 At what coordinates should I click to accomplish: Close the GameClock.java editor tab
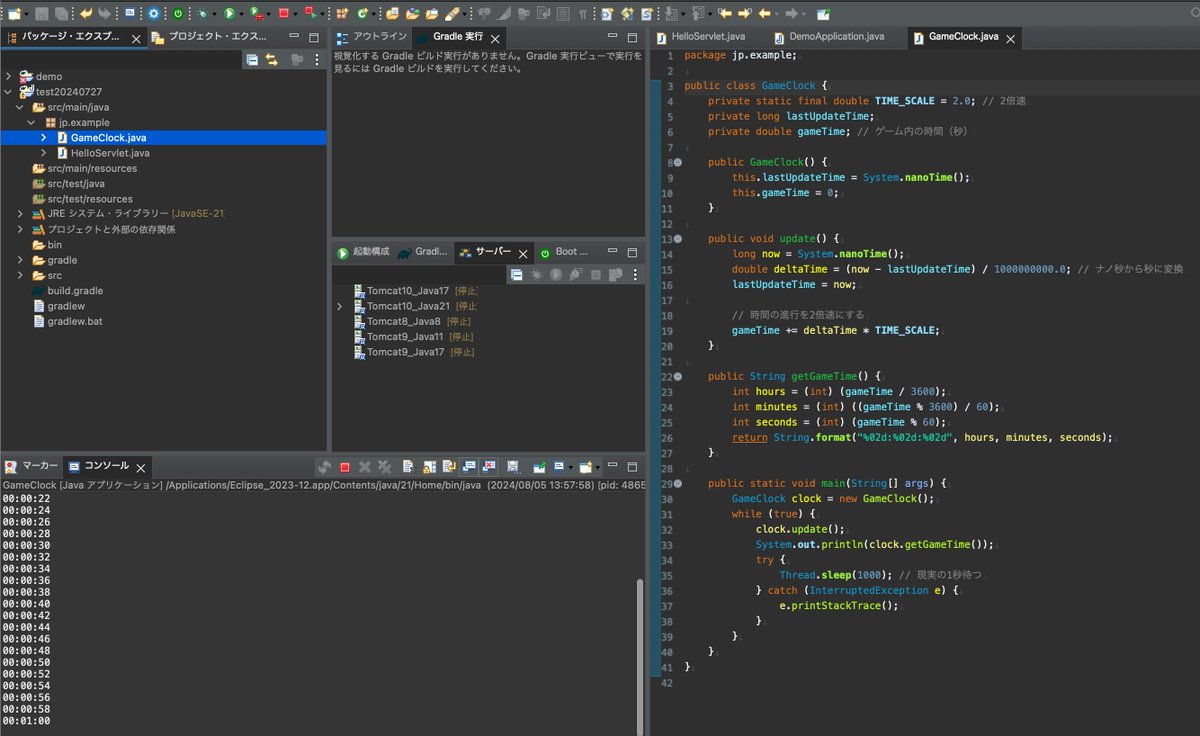tap(1010, 38)
